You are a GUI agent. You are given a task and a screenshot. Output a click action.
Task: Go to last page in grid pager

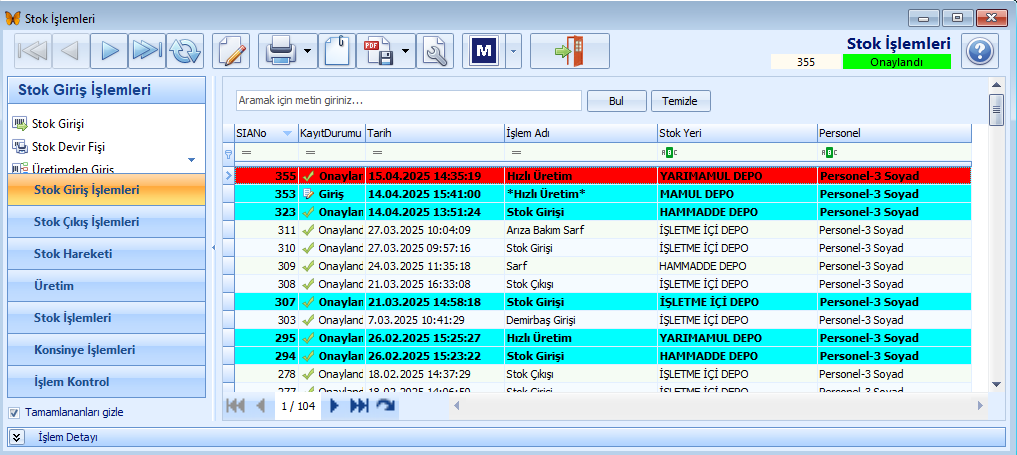point(359,406)
